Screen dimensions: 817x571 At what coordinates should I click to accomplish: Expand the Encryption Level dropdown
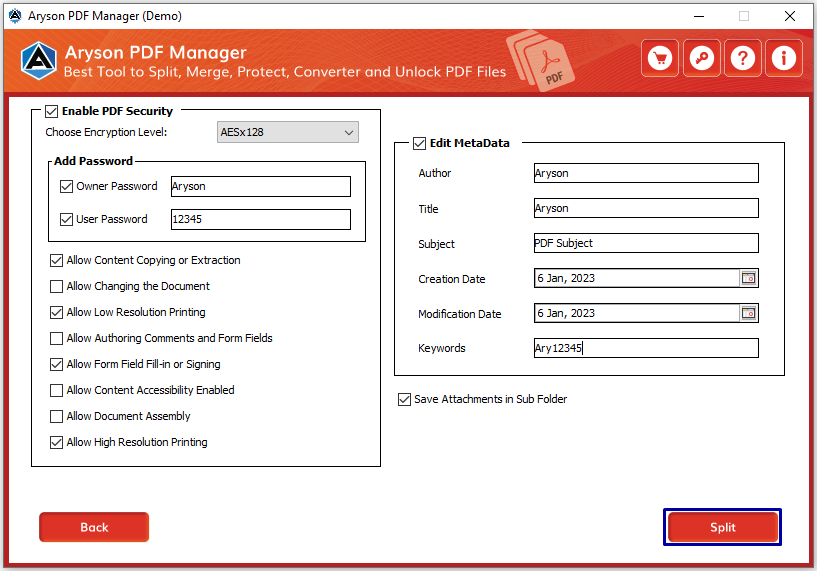coord(288,132)
